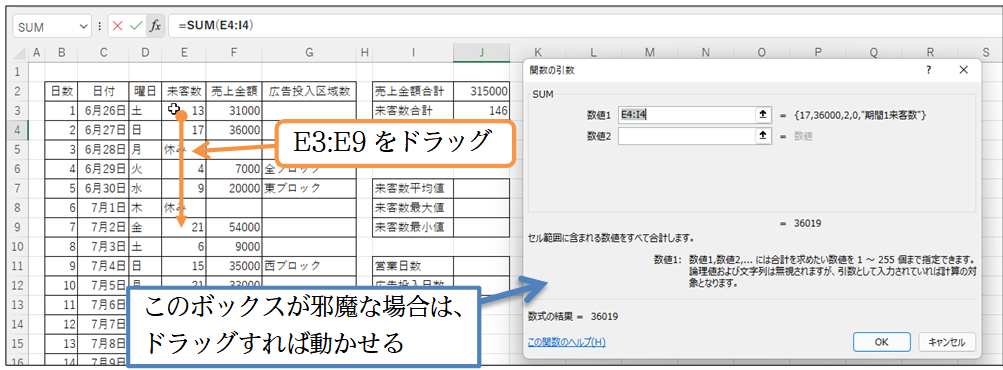Click the 7月4日 date cell
This screenshot has width=1003, height=370.
103,265
